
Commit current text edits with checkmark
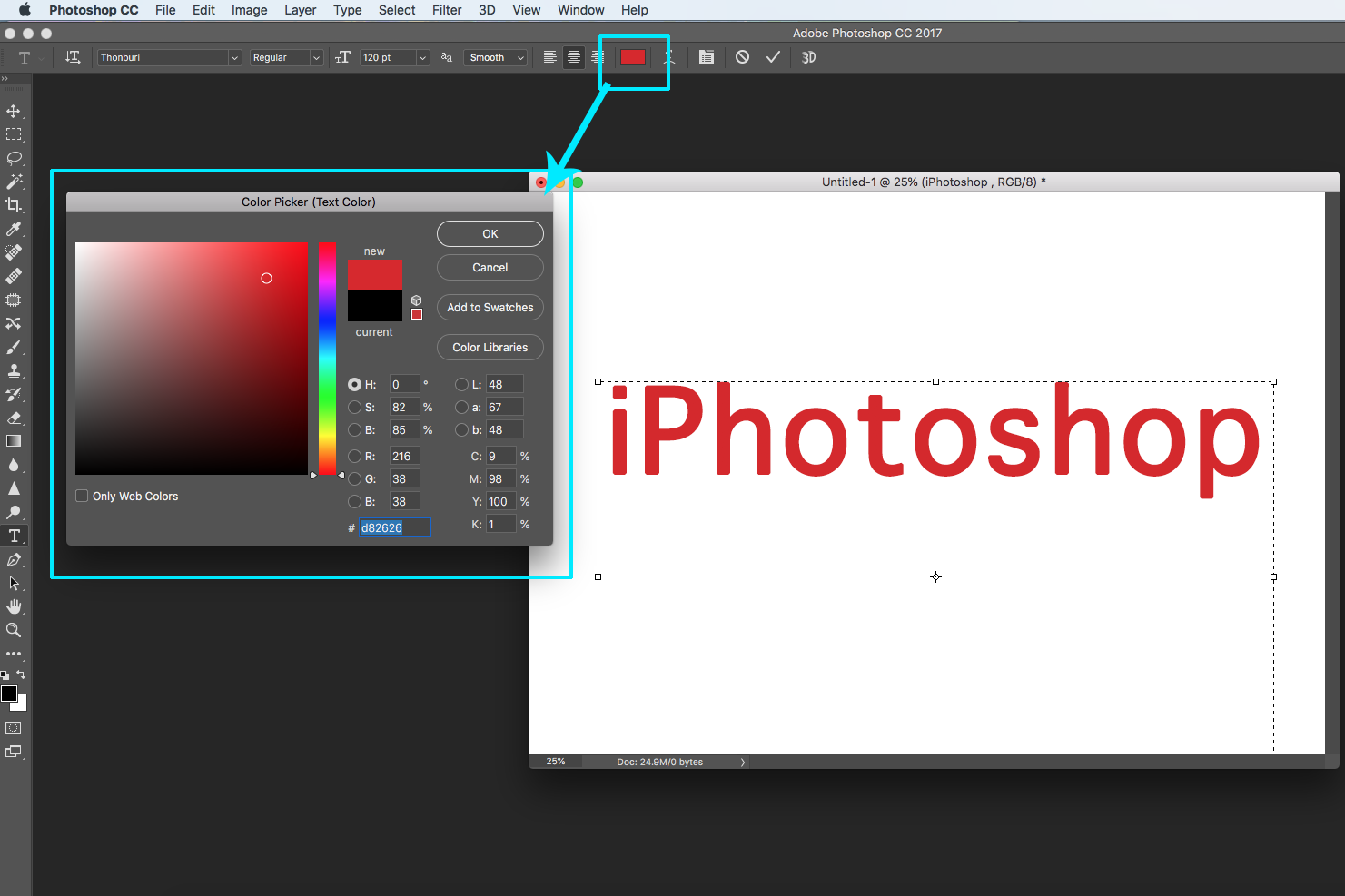pyautogui.click(x=773, y=57)
